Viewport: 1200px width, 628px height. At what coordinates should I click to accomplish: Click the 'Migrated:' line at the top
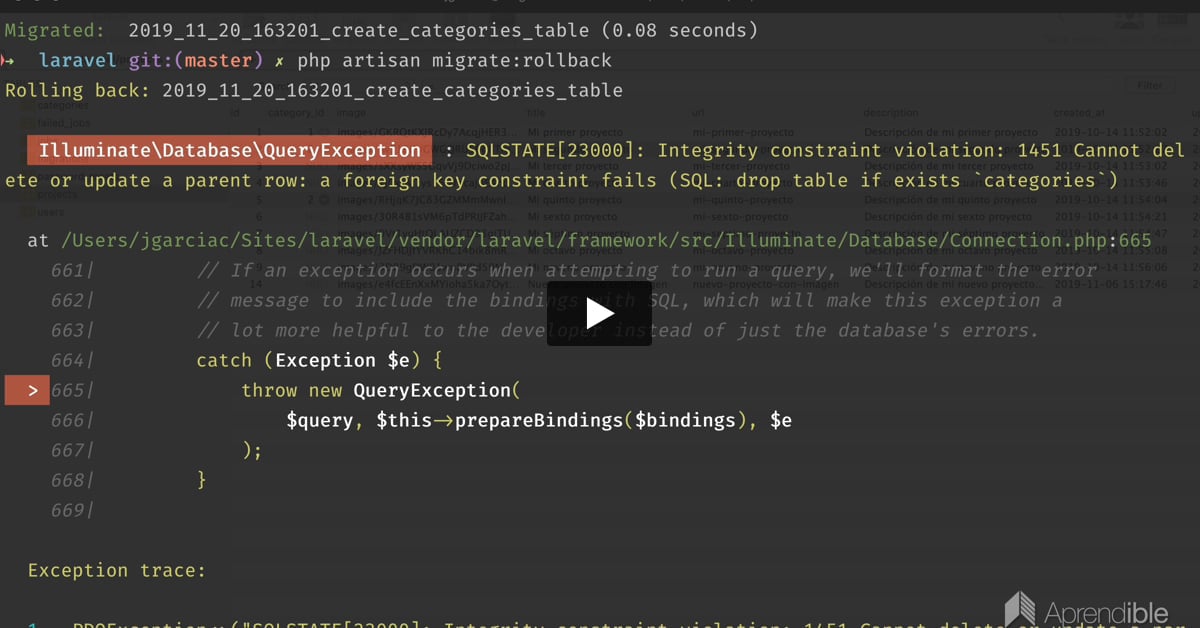pos(381,31)
